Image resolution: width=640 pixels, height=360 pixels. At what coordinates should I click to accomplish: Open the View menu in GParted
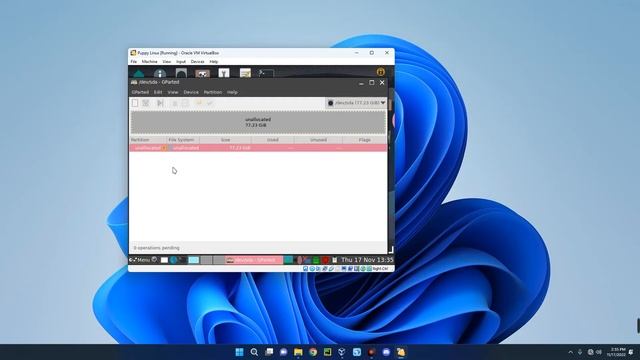click(x=173, y=92)
